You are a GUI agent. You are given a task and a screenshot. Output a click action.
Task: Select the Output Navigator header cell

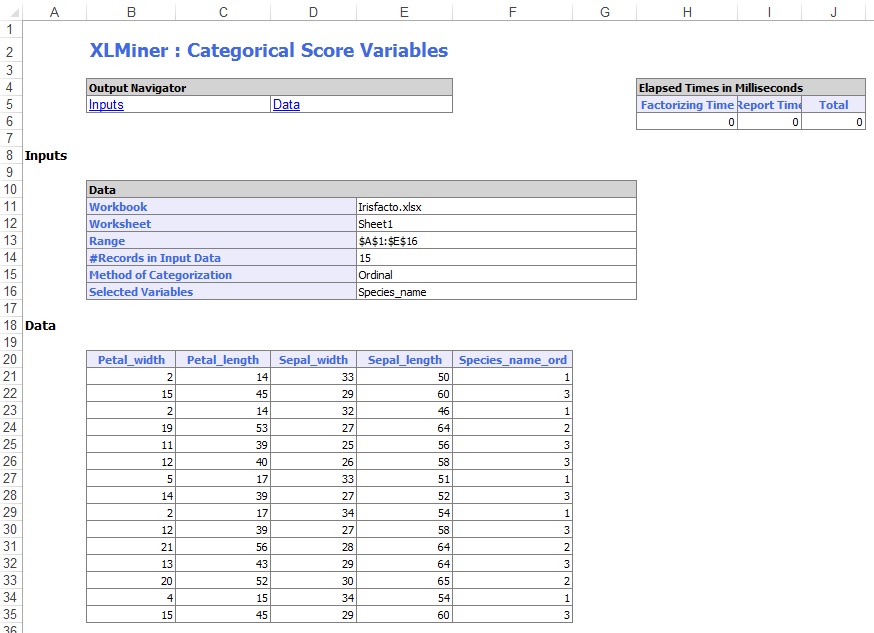pyautogui.click(x=269, y=88)
